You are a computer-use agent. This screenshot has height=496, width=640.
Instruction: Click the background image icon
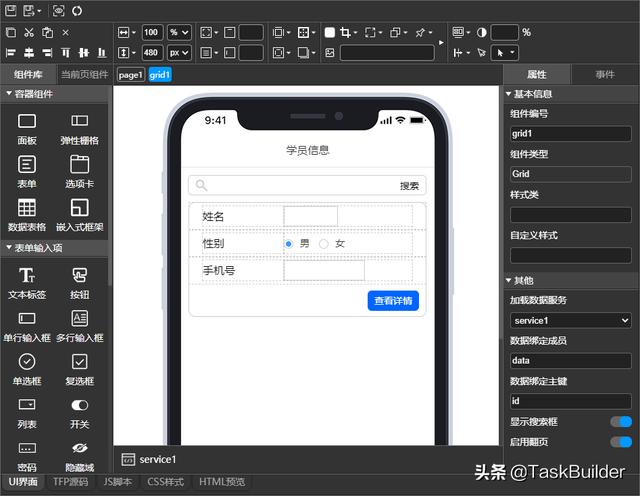pyautogui.click(x=330, y=52)
